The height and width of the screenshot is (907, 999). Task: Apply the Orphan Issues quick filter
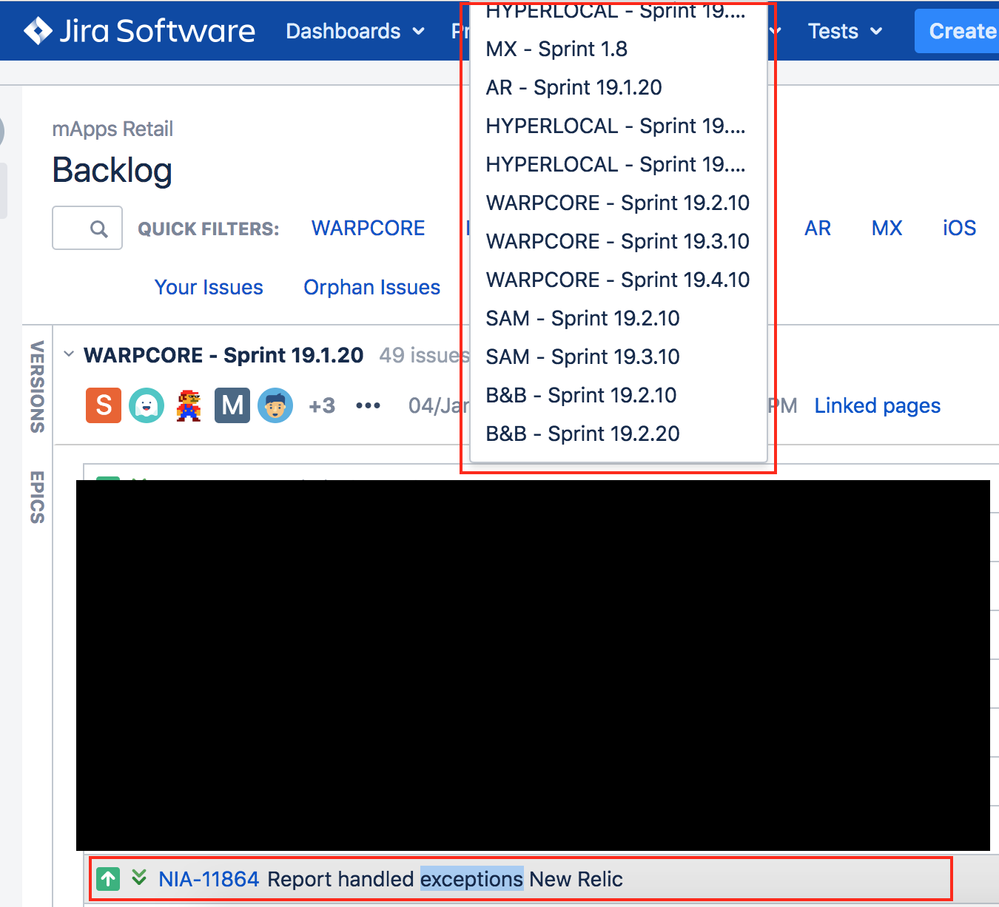[371, 287]
